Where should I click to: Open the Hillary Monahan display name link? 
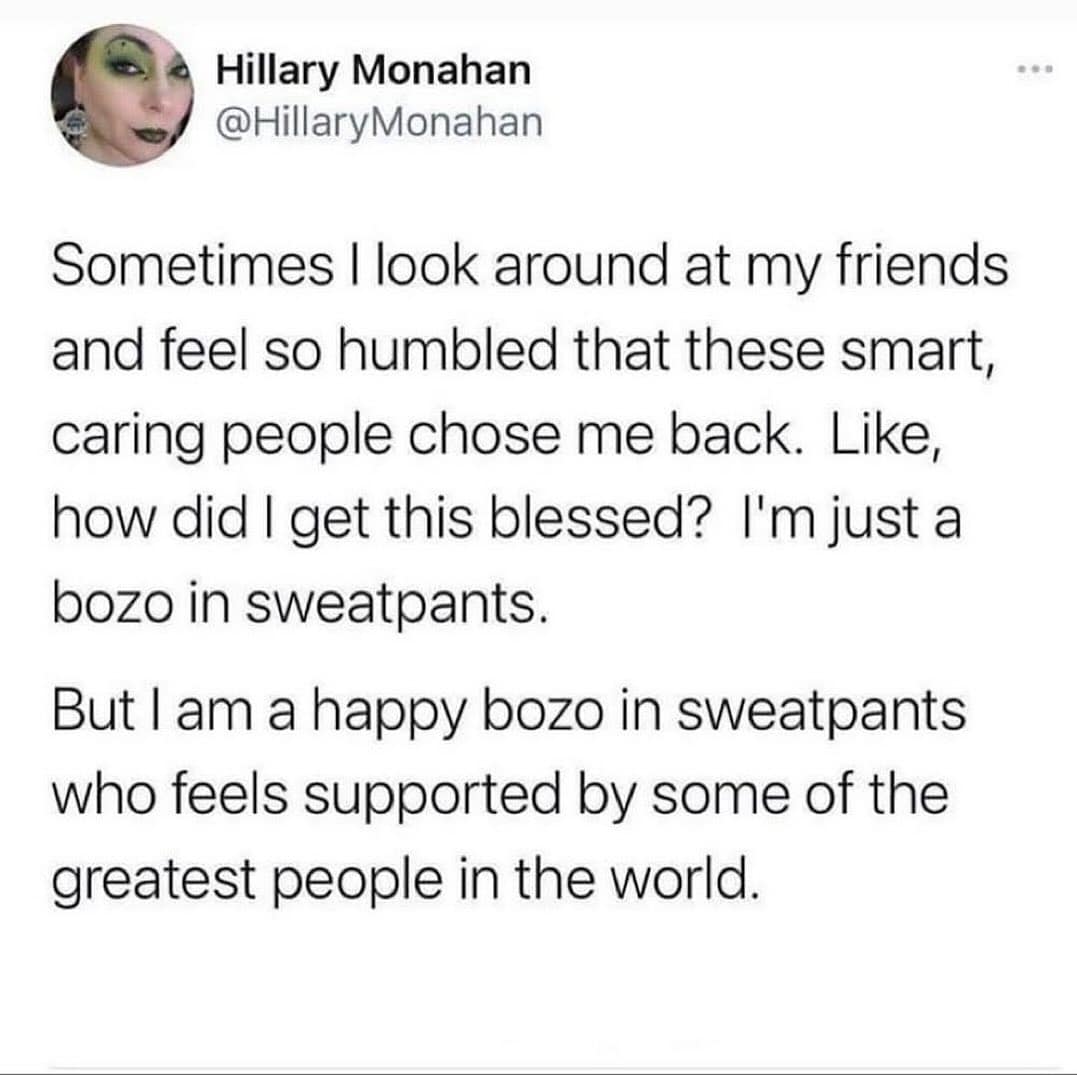coord(374,70)
